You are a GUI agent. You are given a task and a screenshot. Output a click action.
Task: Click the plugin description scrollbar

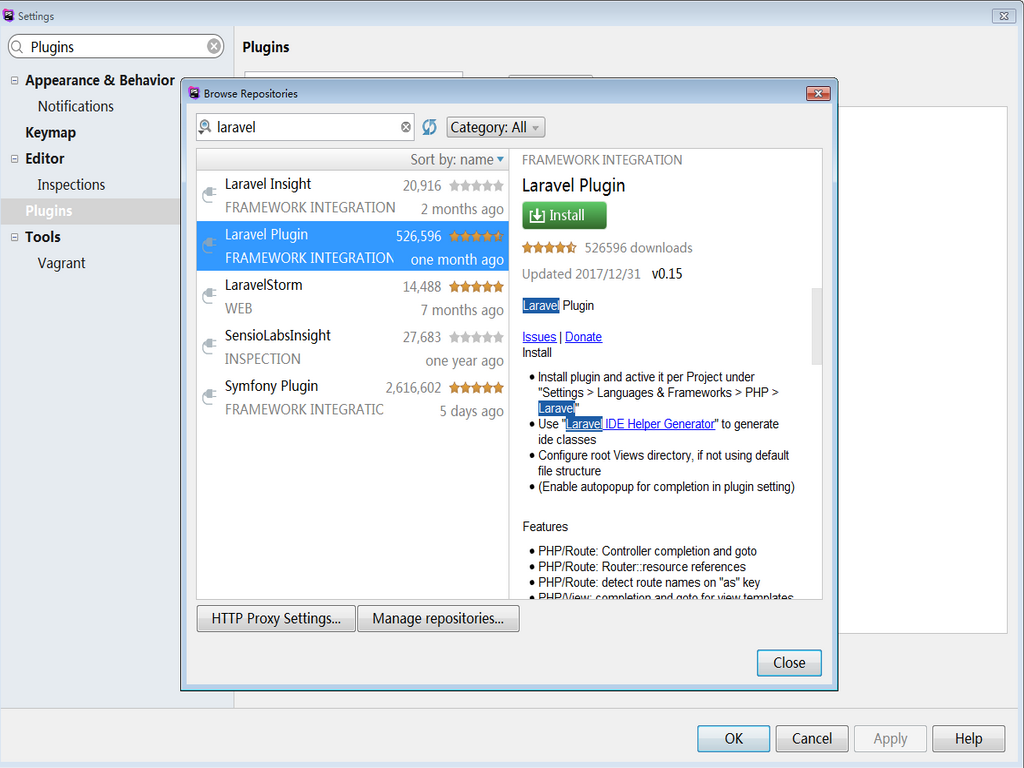click(816, 326)
